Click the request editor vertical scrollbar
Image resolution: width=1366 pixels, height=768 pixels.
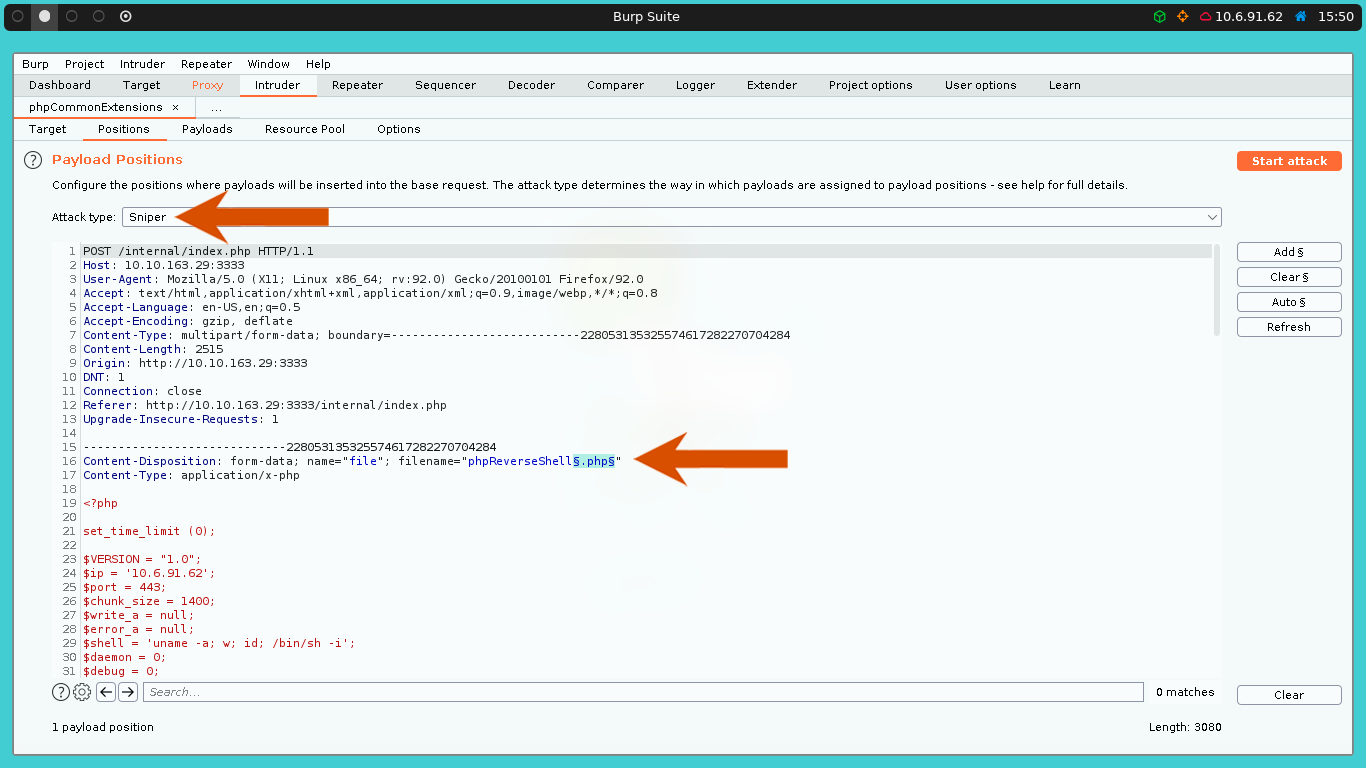[x=1217, y=290]
